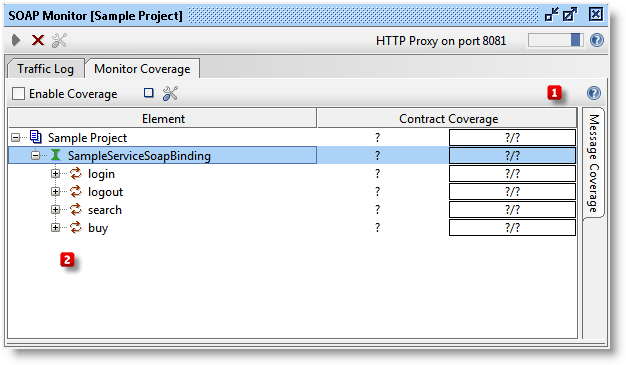Dock the SOAP Monitor window icon

tap(552, 15)
